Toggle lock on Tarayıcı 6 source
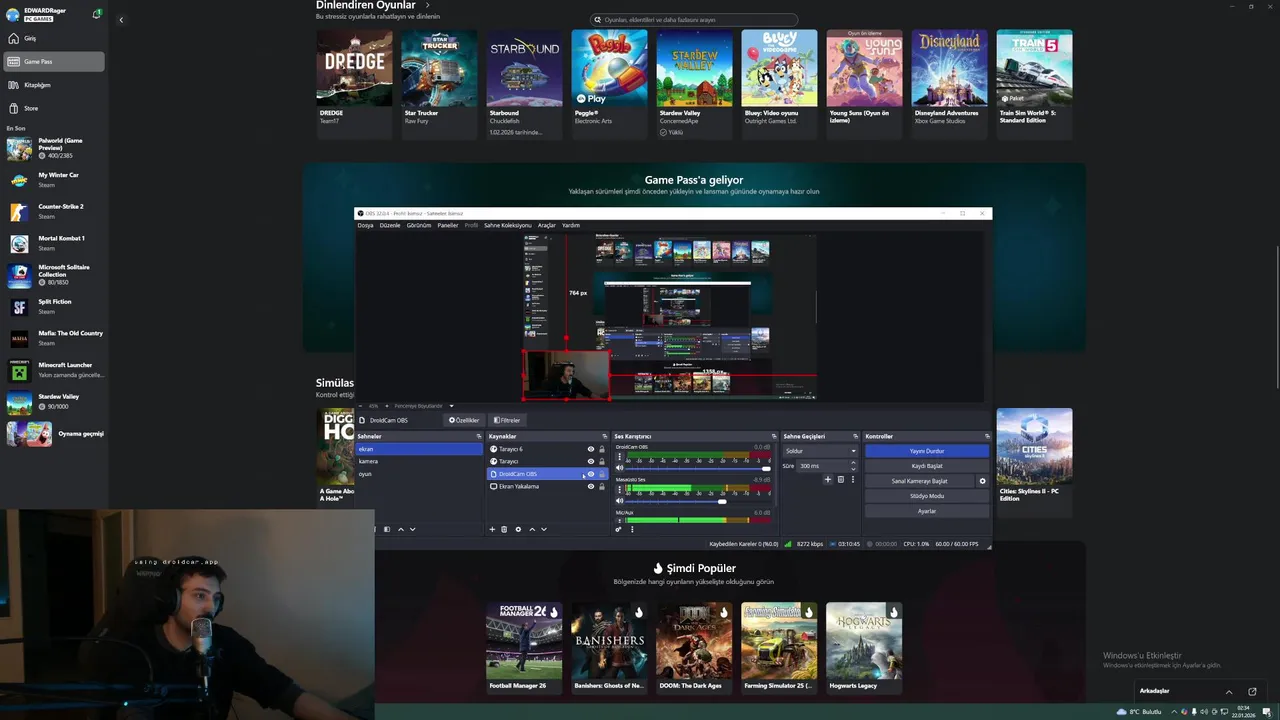 [x=602, y=449]
